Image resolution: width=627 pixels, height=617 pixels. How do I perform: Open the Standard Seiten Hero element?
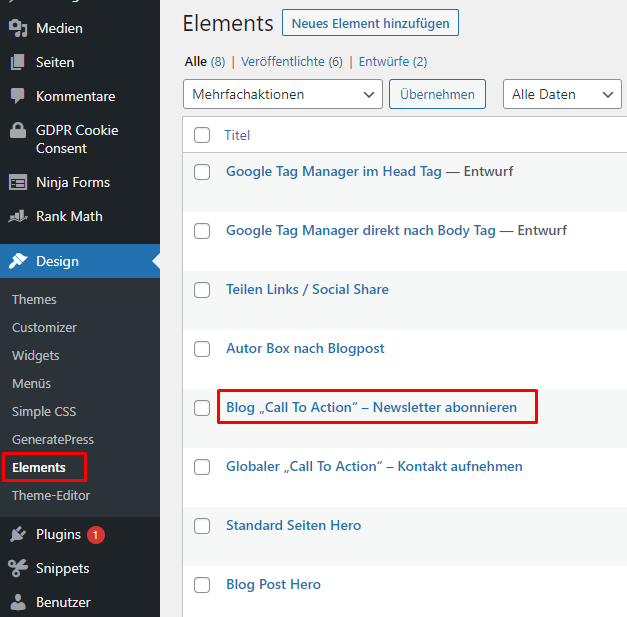pos(294,525)
